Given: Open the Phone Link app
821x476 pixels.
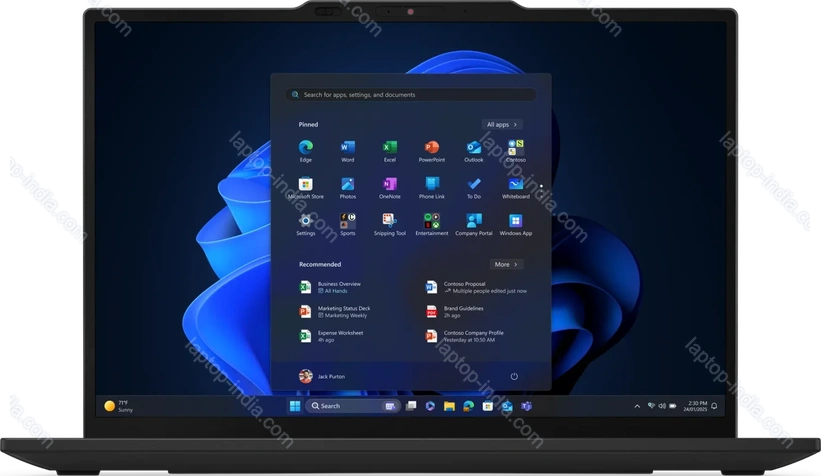Looking at the screenshot, I should coord(432,185).
